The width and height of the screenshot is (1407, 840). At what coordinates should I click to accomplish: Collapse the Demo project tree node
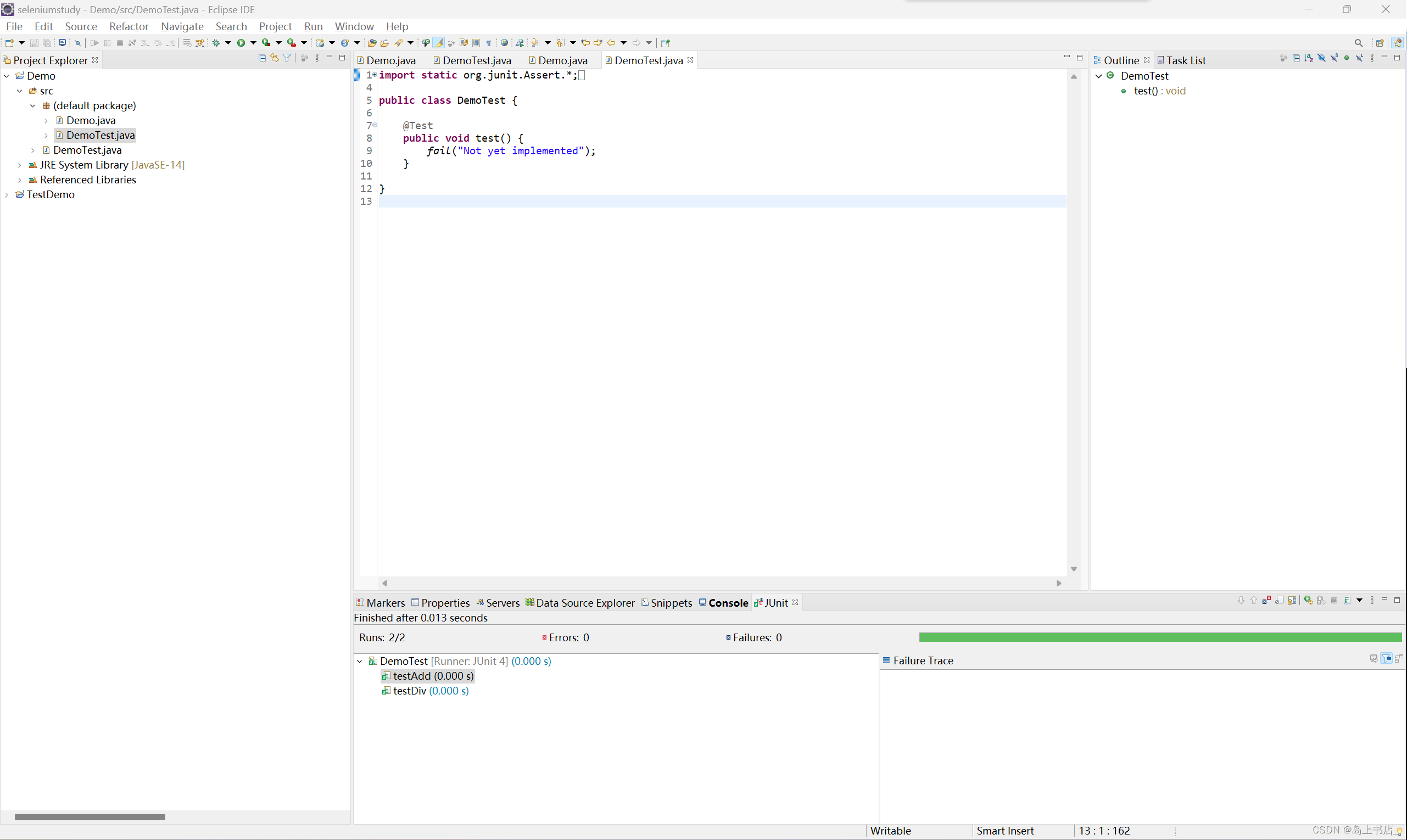pyautogui.click(x=7, y=76)
